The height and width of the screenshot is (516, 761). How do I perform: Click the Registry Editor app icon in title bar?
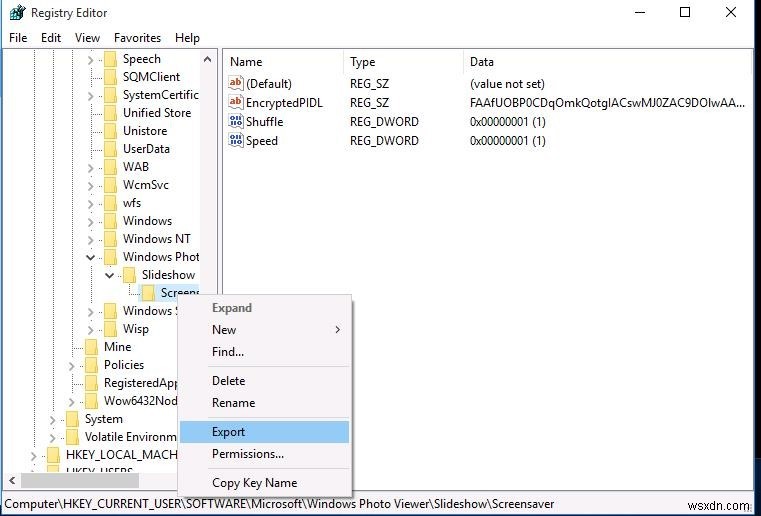[17, 13]
